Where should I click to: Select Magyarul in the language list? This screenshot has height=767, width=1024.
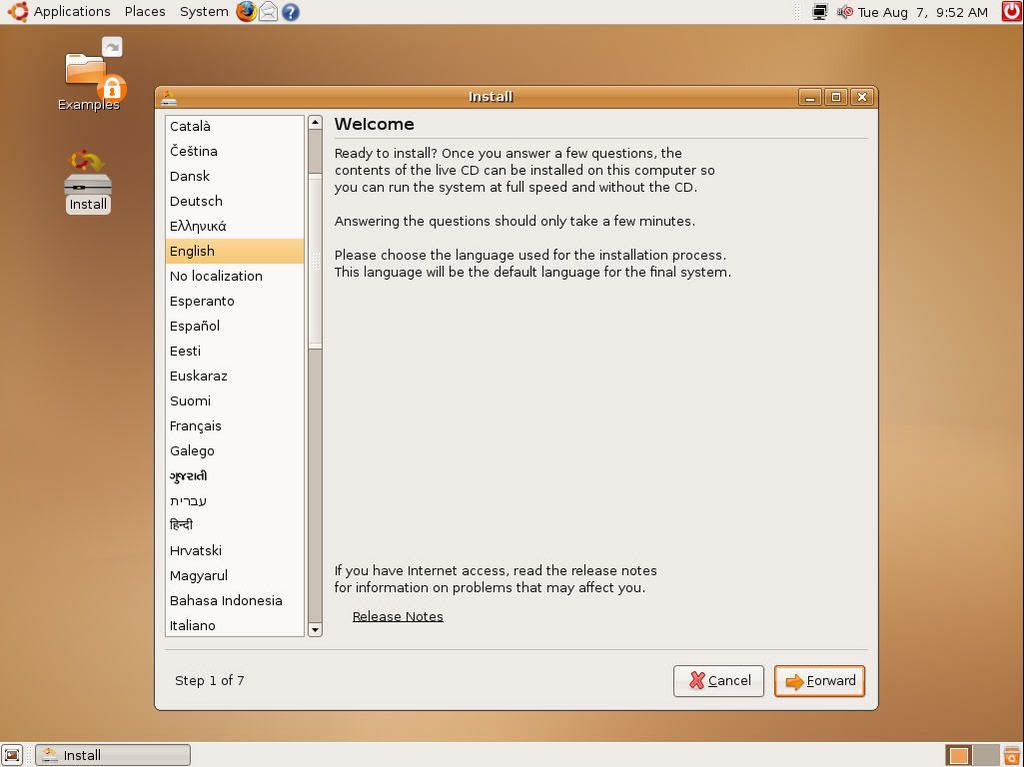(234, 576)
